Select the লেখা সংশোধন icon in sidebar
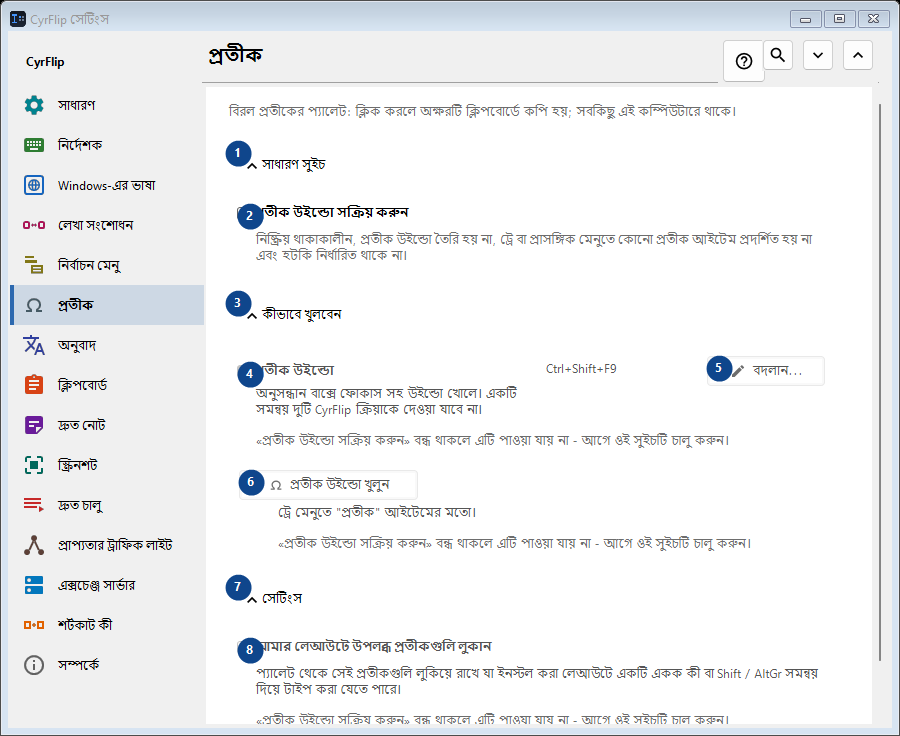Image resolution: width=900 pixels, height=736 pixels. (34, 225)
